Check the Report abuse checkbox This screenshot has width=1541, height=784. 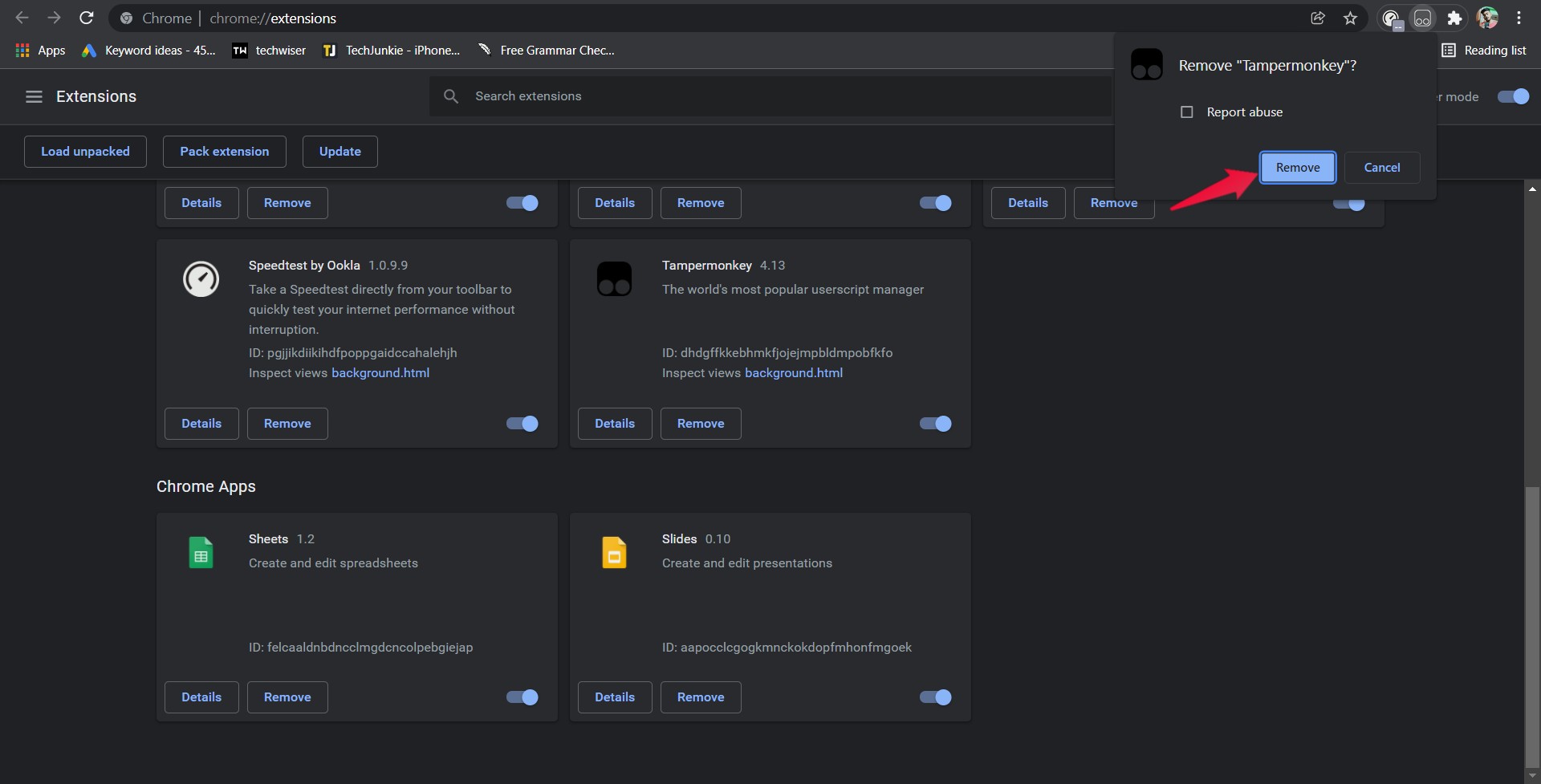(1186, 112)
